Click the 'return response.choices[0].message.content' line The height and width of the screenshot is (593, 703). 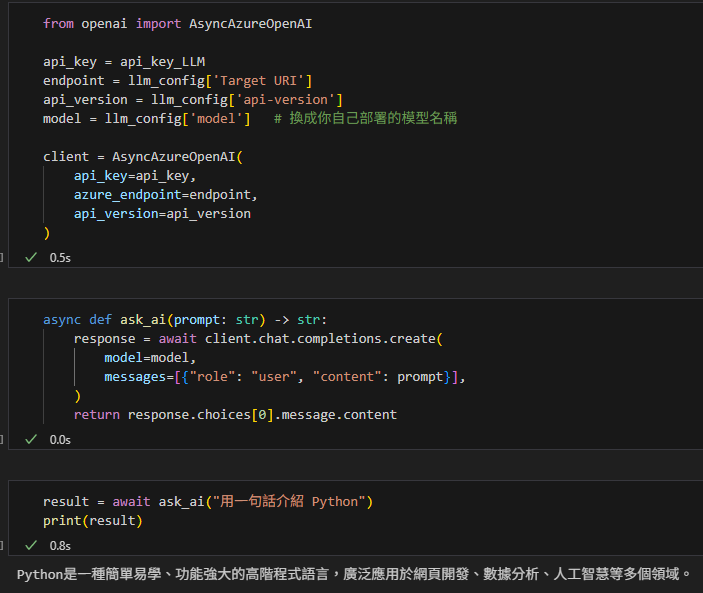pos(235,415)
